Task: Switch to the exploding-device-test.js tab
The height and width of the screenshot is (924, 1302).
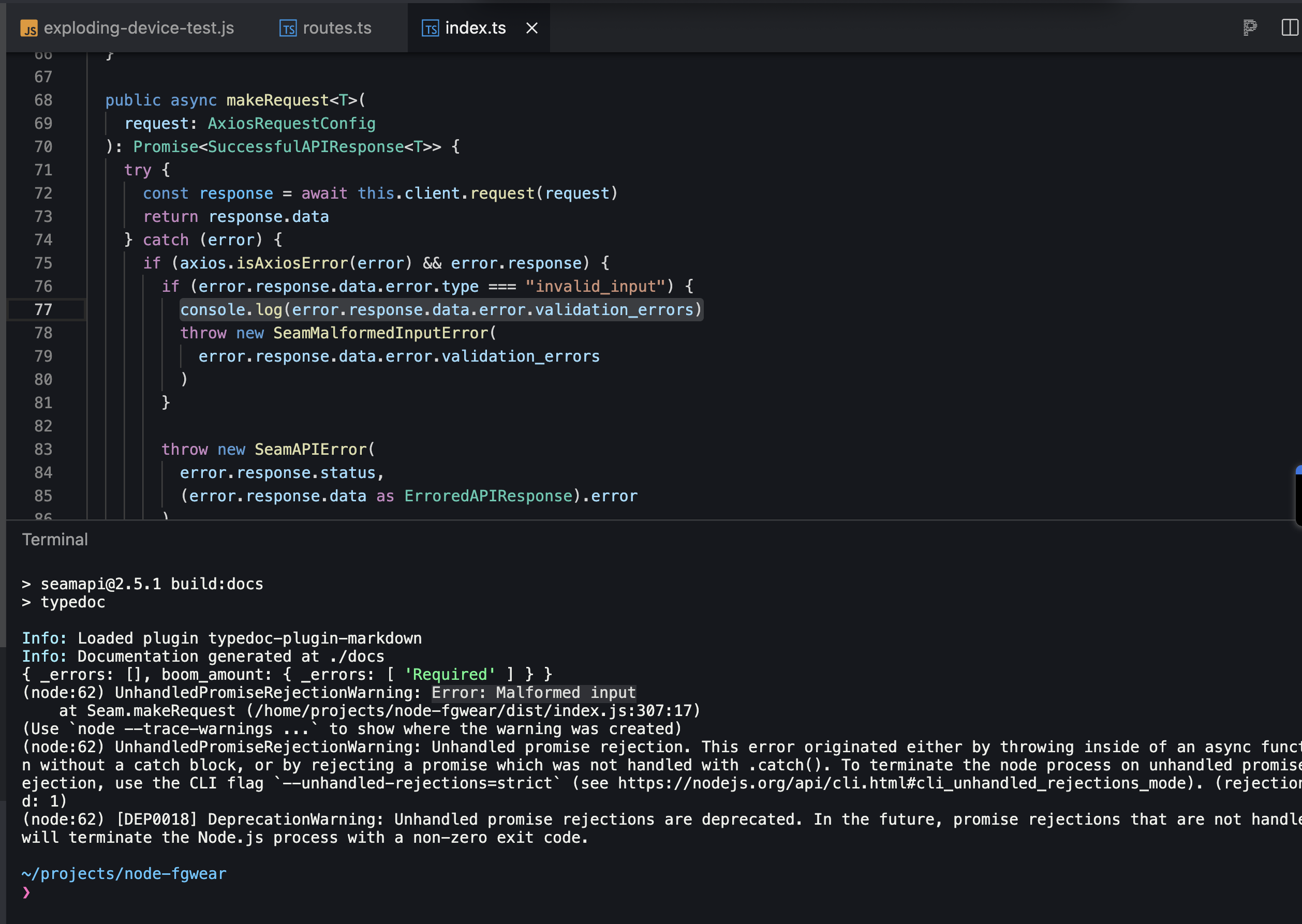Action: coord(138,28)
